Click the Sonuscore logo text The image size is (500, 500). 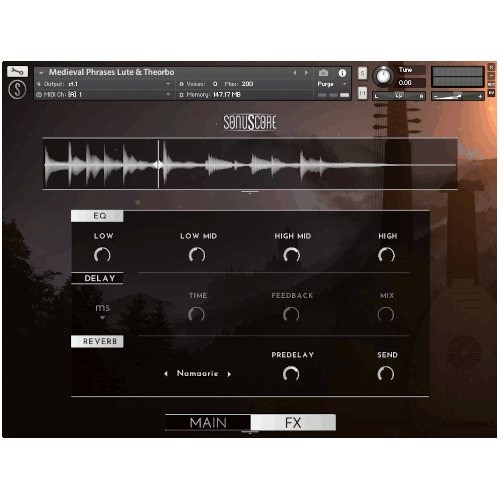pos(250,123)
